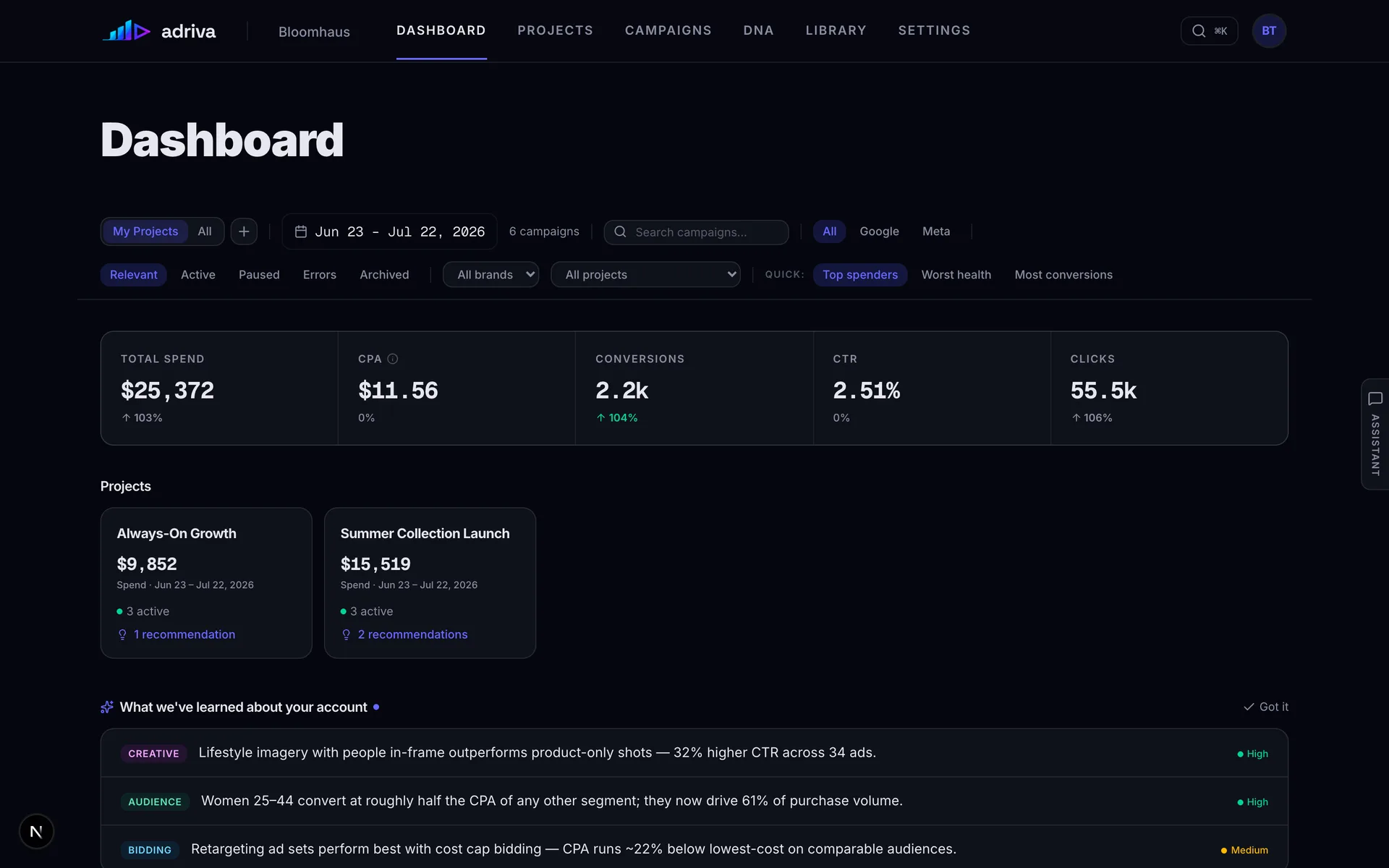Image resolution: width=1389 pixels, height=868 pixels.
Task: Open the Assistant side panel
Action: pyautogui.click(x=1375, y=434)
